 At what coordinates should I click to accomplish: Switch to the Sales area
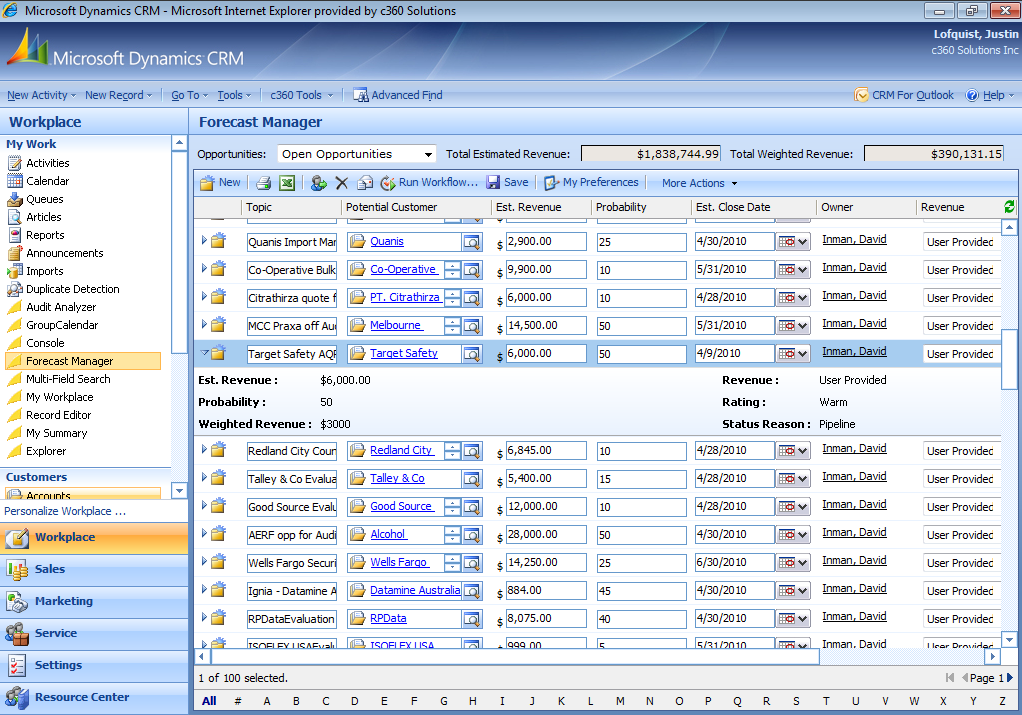[94, 569]
